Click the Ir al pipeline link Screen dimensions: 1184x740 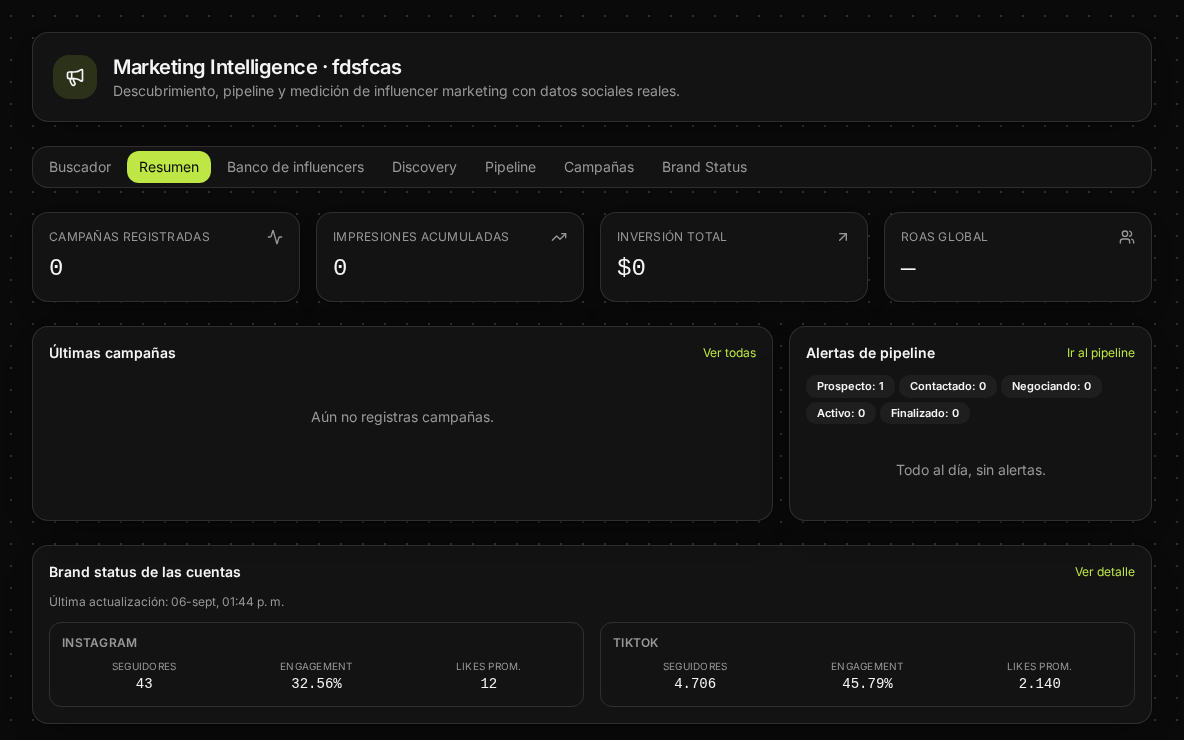(x=1100, y=353)
